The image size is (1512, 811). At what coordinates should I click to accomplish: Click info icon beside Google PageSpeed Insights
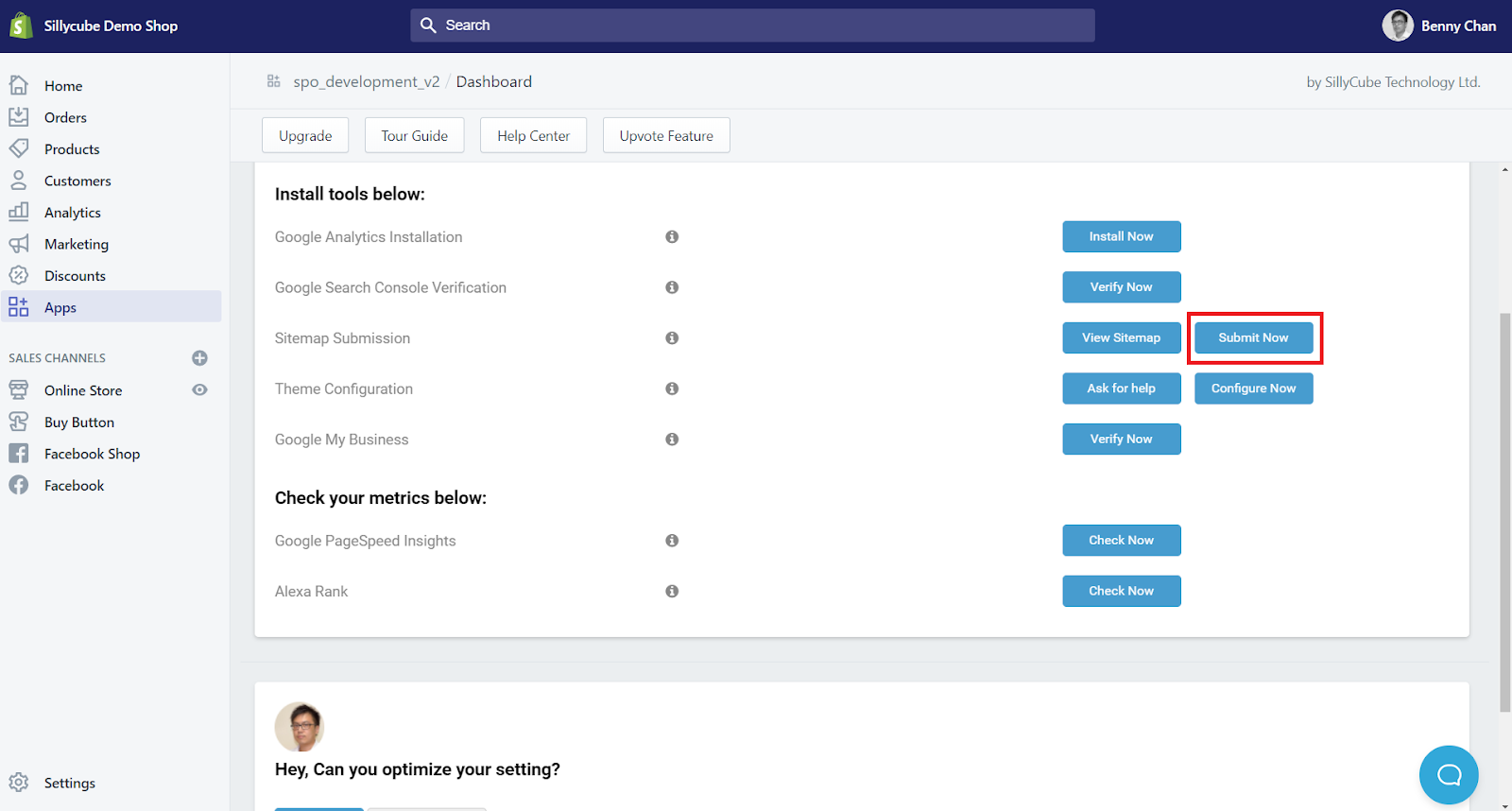672,541
